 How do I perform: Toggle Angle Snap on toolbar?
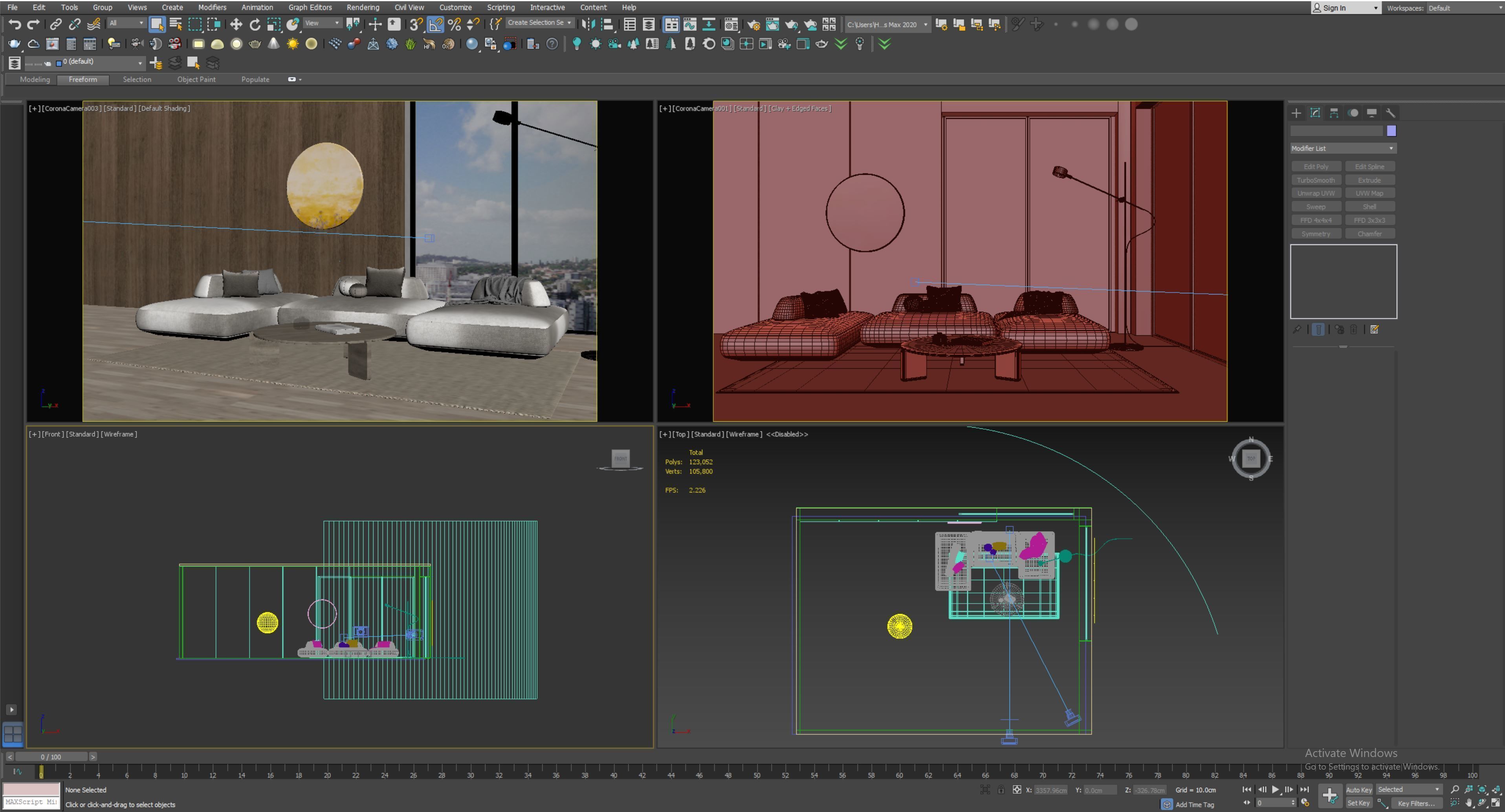435,24
